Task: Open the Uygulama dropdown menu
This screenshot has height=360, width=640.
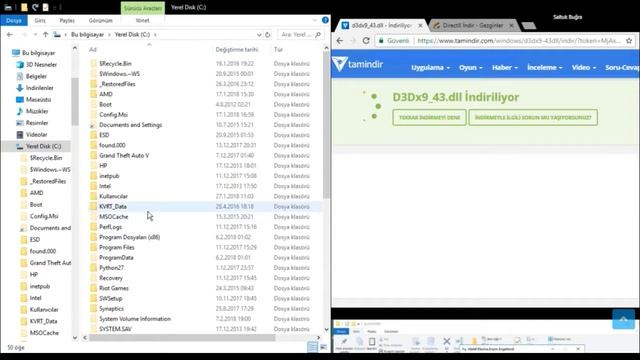Action: point(430,68)
